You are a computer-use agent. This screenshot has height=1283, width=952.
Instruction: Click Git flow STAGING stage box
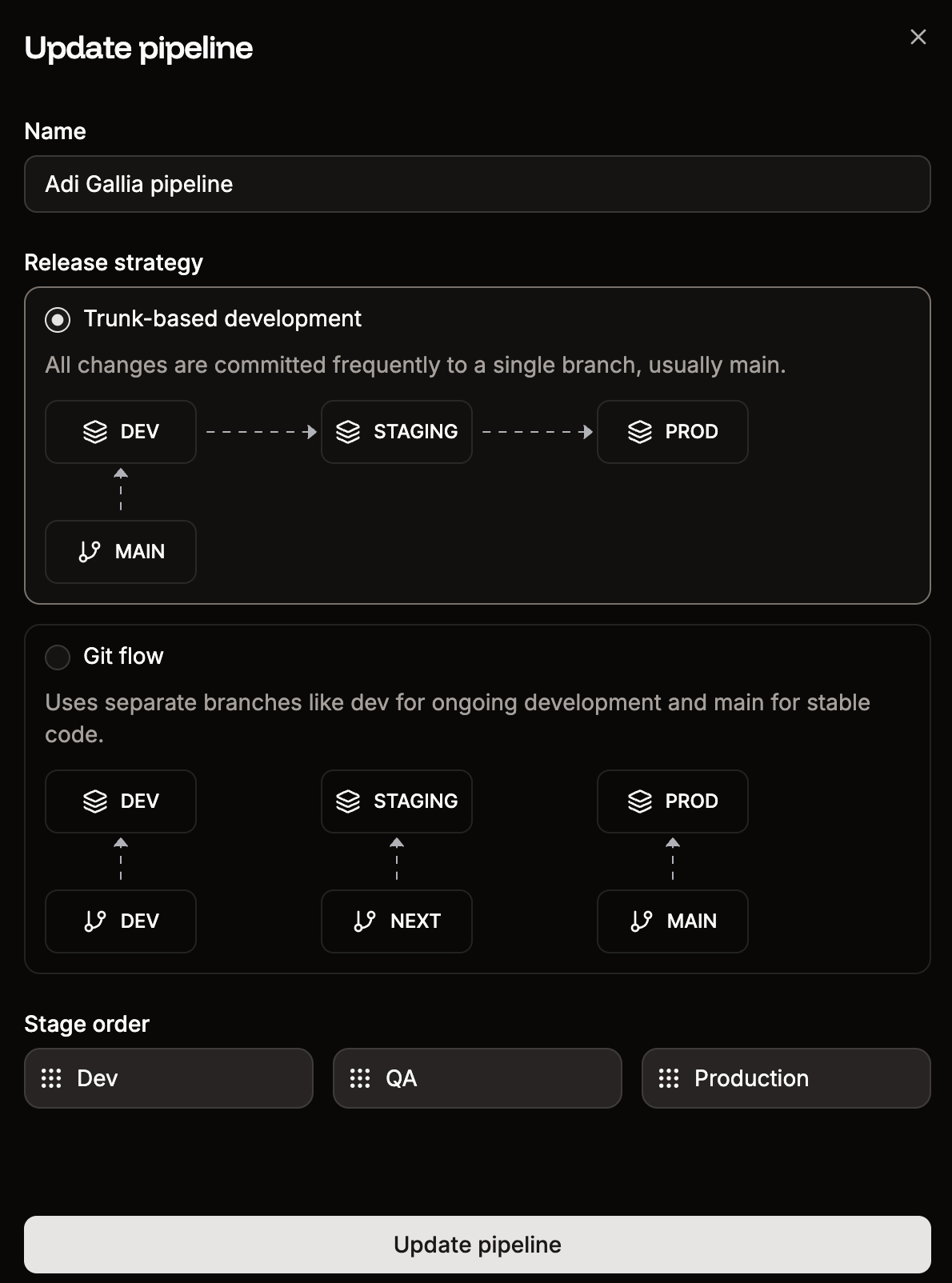click(397, 801)
